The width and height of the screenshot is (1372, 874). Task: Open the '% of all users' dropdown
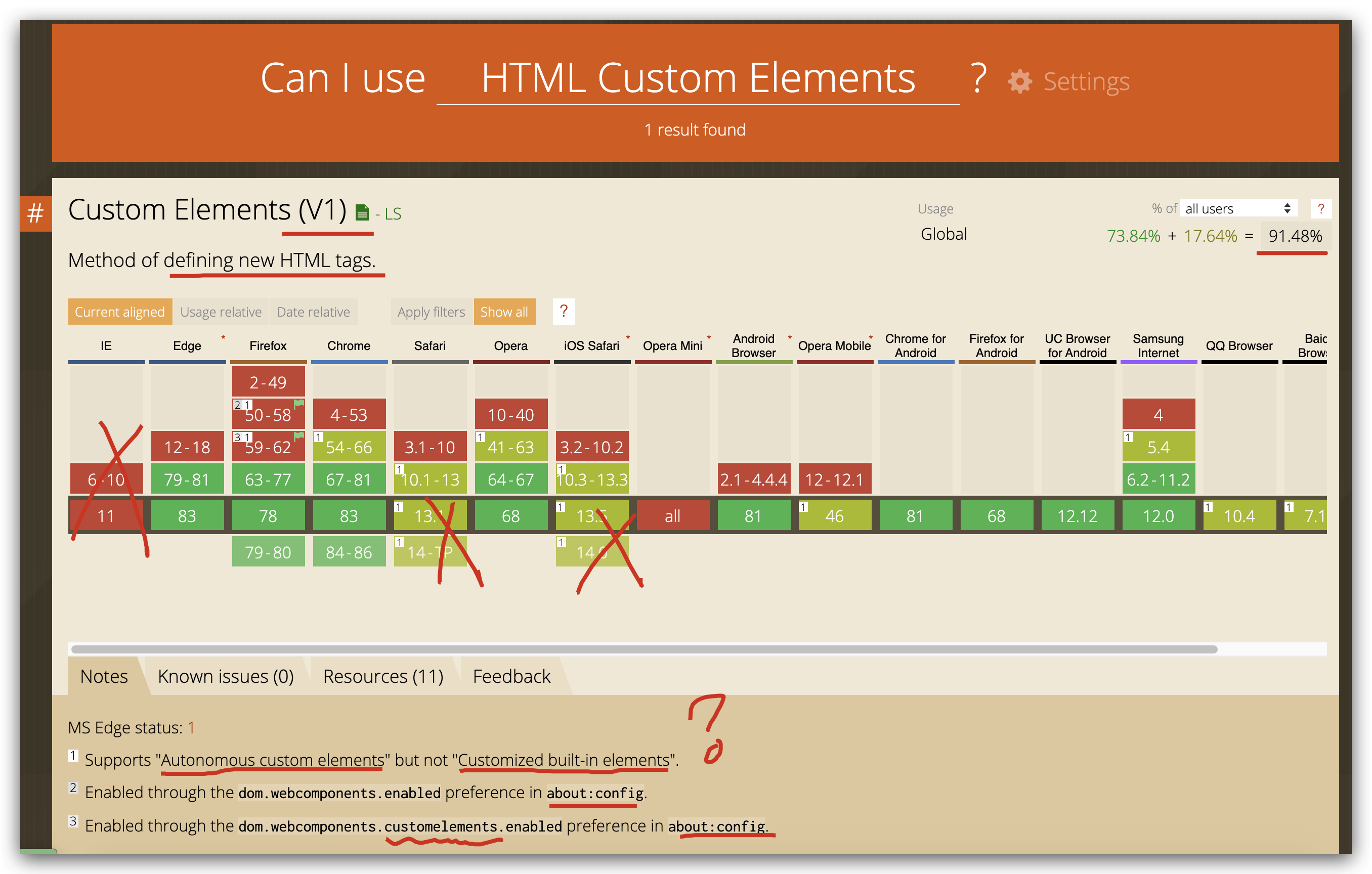click(1238, 208)
